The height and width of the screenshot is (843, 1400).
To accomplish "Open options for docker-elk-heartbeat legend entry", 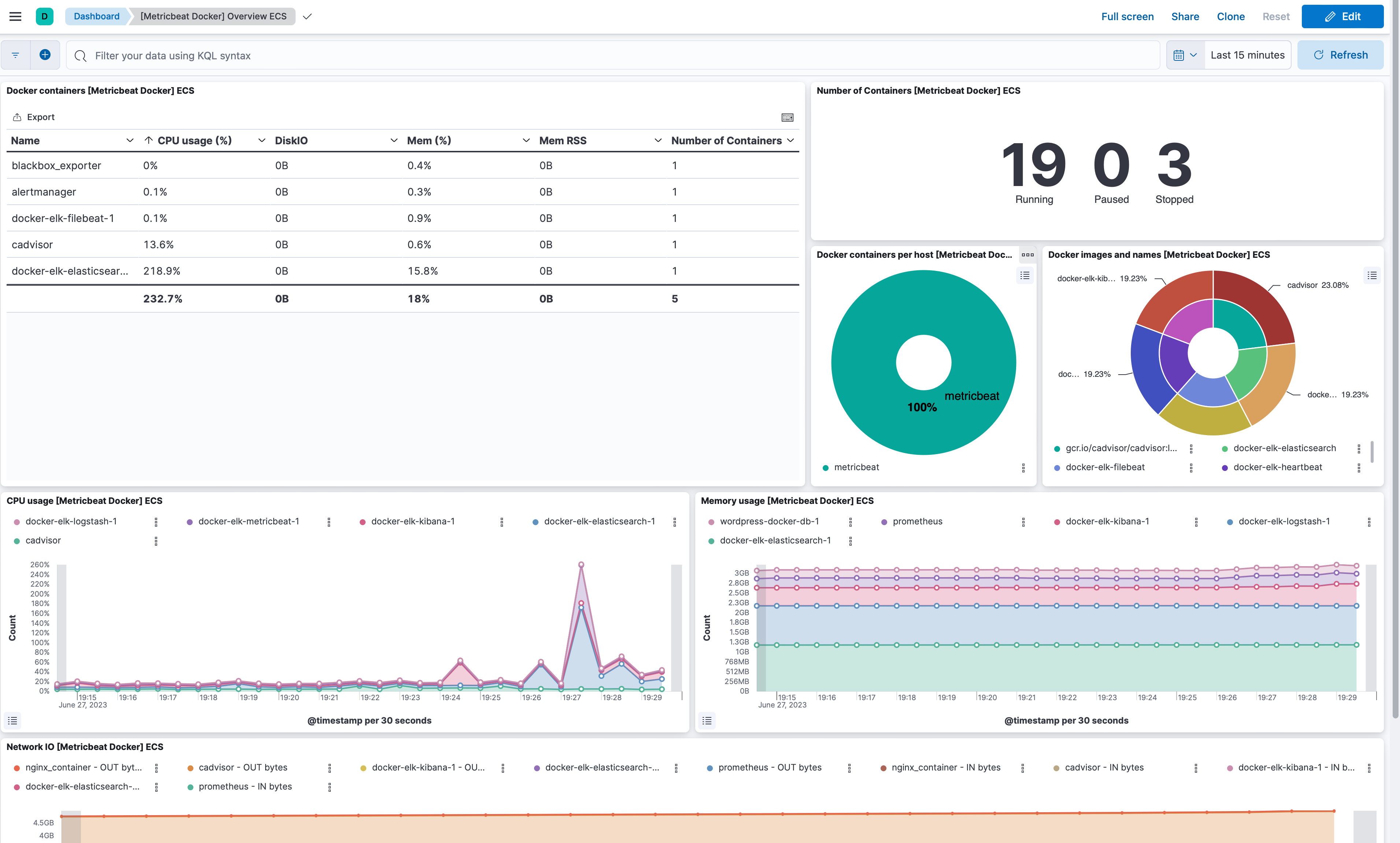I will click(1359, 468).
